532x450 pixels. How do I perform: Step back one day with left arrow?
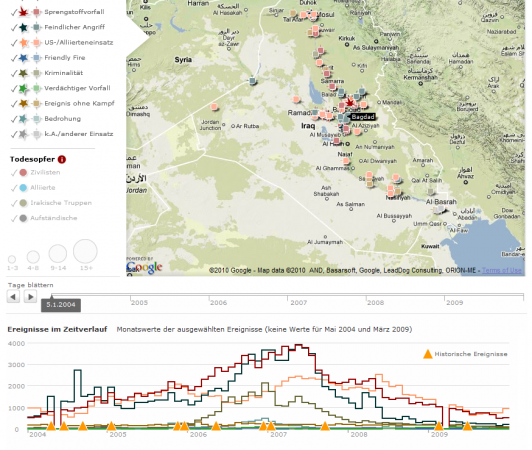click(x=13, y=297)
